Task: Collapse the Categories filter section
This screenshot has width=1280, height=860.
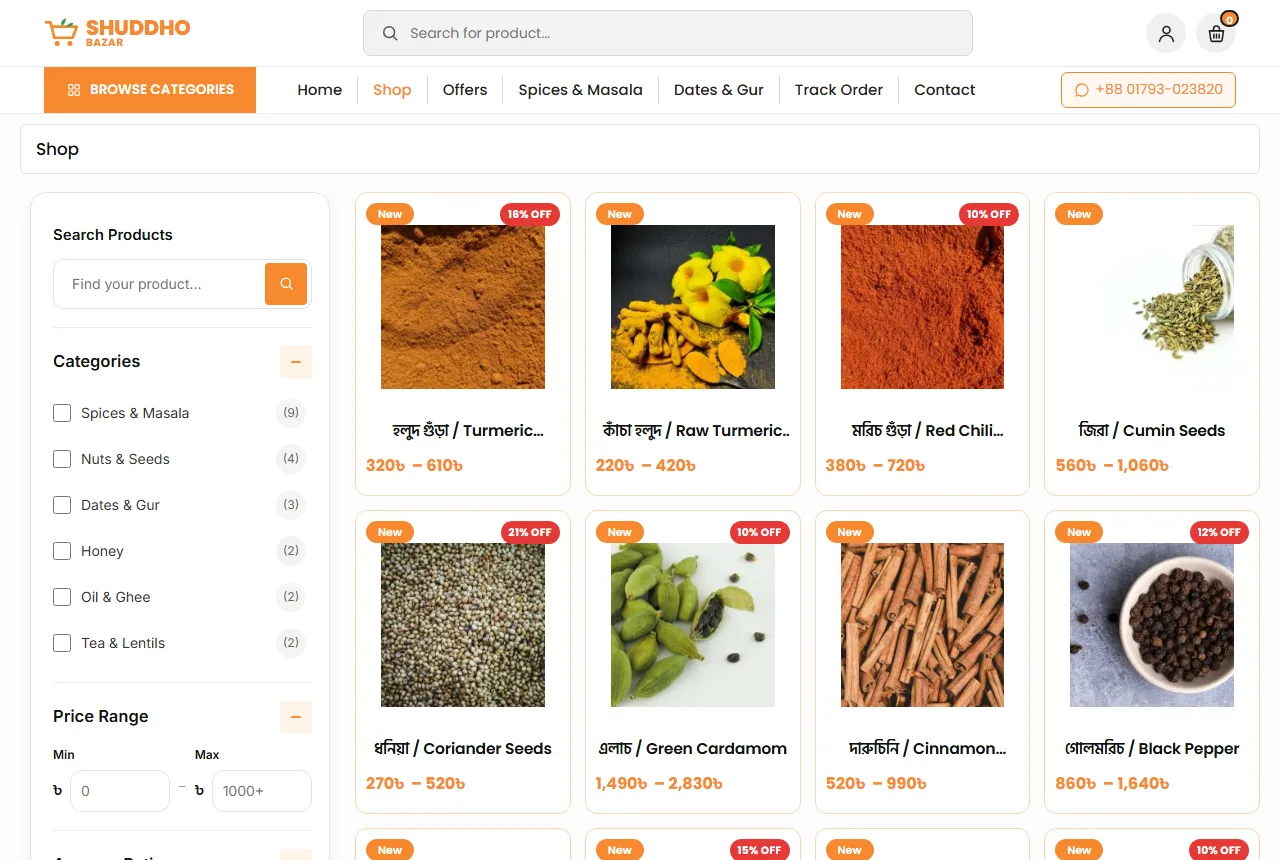Action: [x=296, y=362]
